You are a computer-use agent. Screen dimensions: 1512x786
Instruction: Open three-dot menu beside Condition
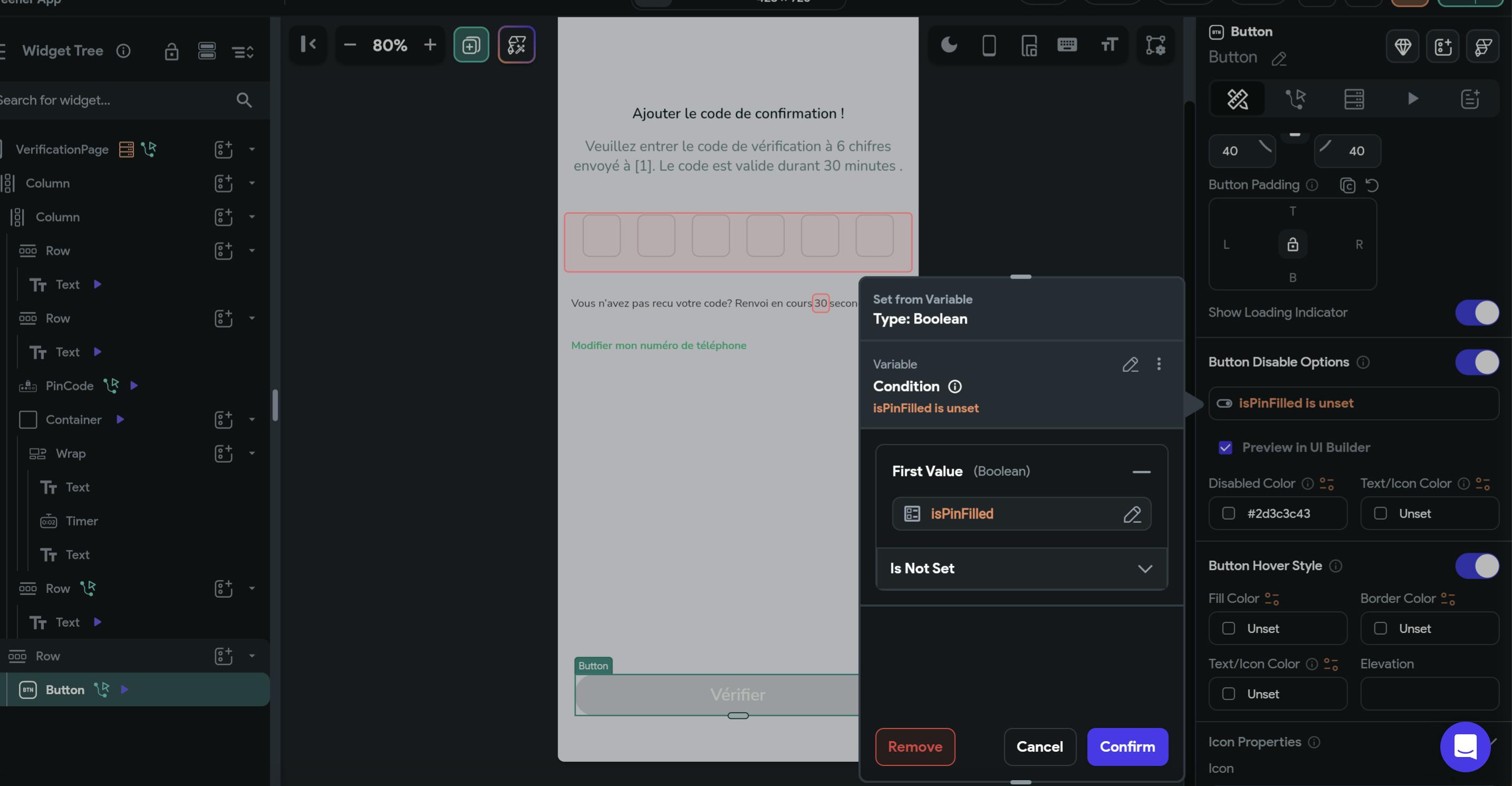[1159, 364]
